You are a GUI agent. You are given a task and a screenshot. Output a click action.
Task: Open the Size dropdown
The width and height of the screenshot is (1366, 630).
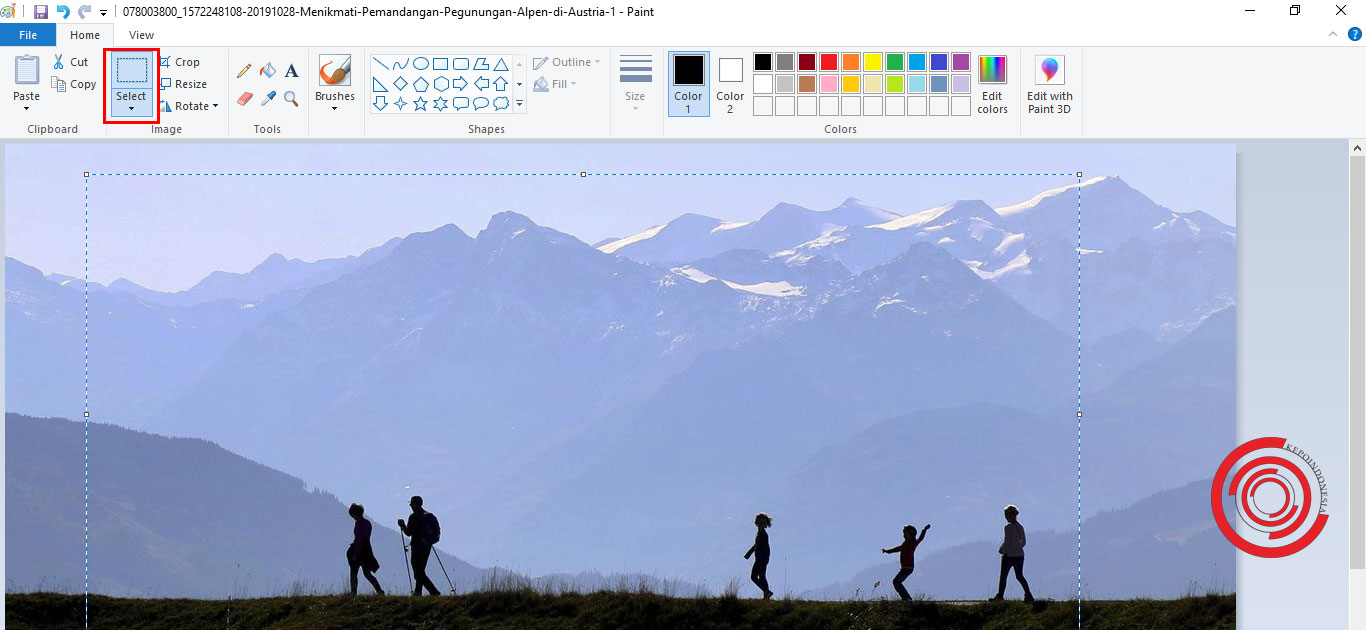[635, 84]
